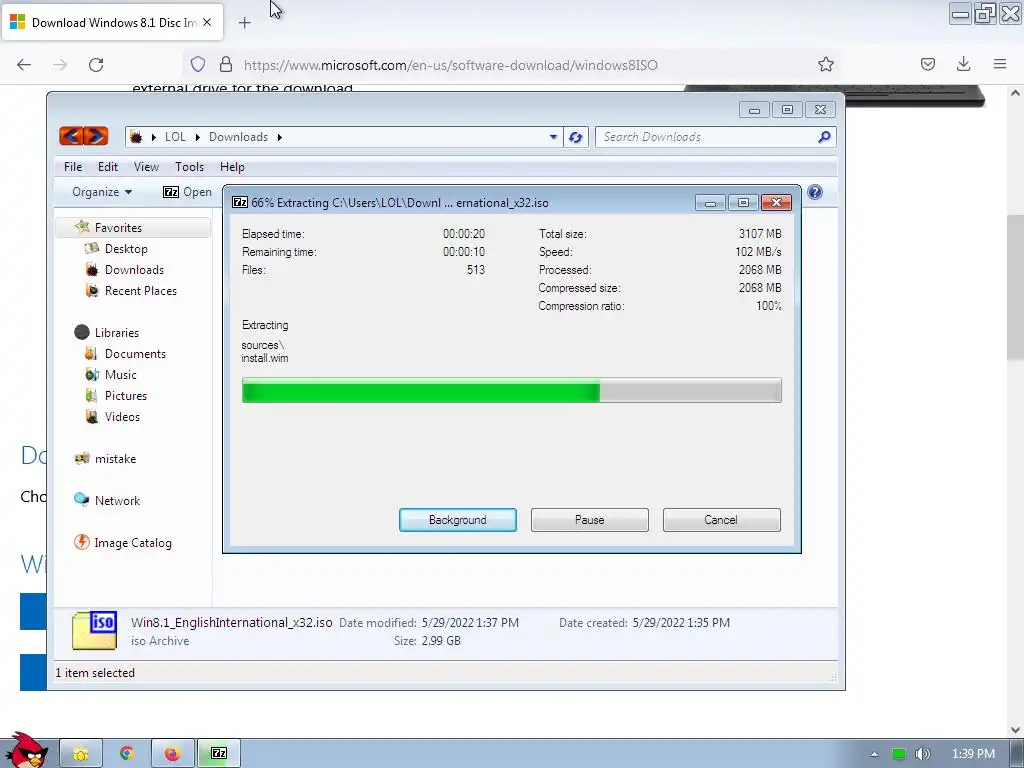Click the green extraction progress bar
1024x768 pixels.
pyautogui.click(x=511, y=391)
